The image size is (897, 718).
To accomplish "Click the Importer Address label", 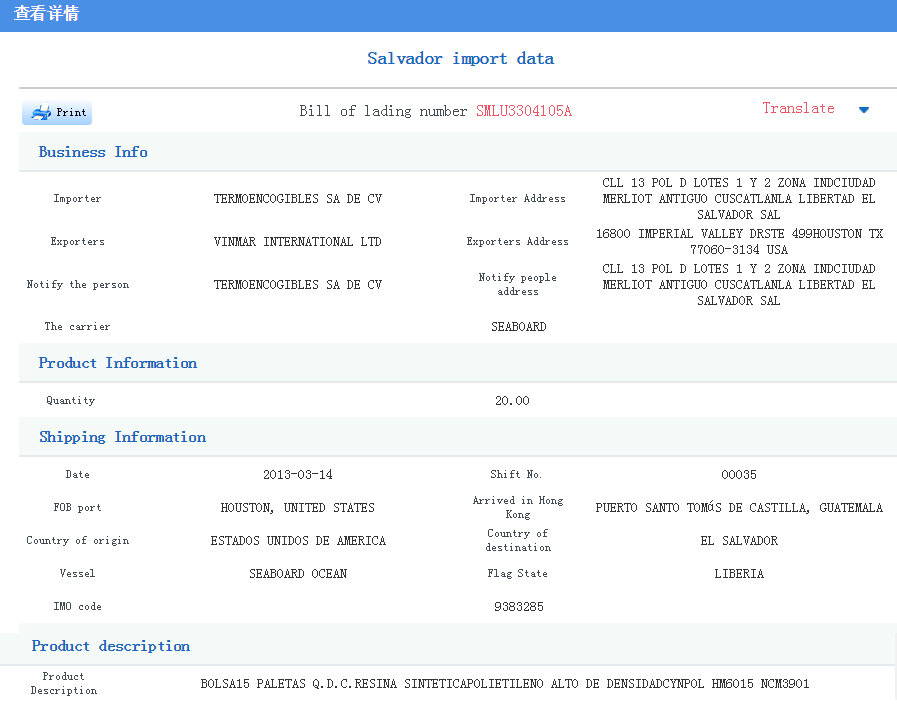I will click(x=517, y=199).
